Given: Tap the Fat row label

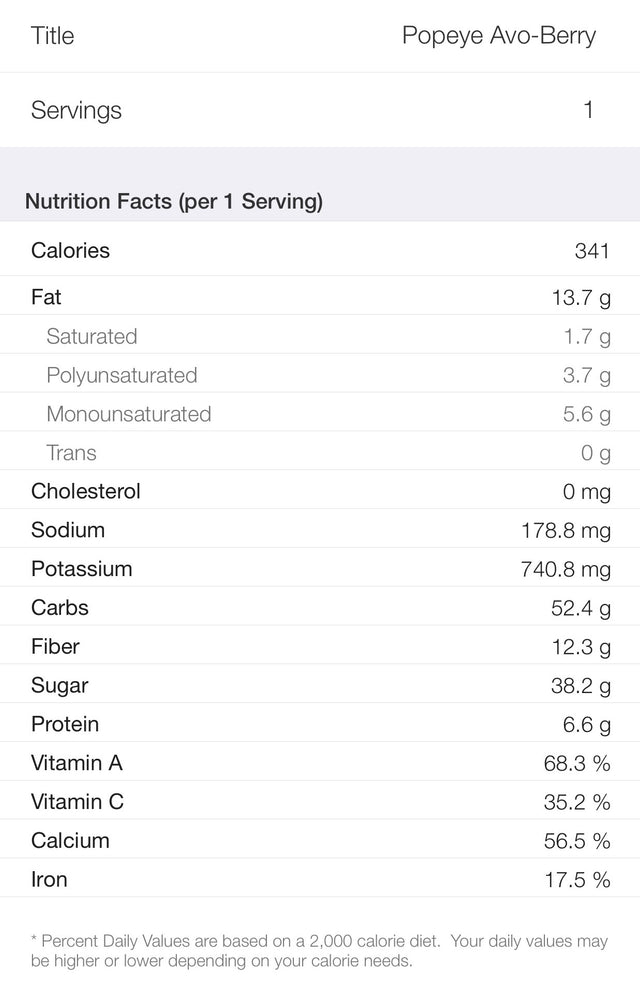Looking at the screenshot, I should pyautogui.click(x=46, y=297).
